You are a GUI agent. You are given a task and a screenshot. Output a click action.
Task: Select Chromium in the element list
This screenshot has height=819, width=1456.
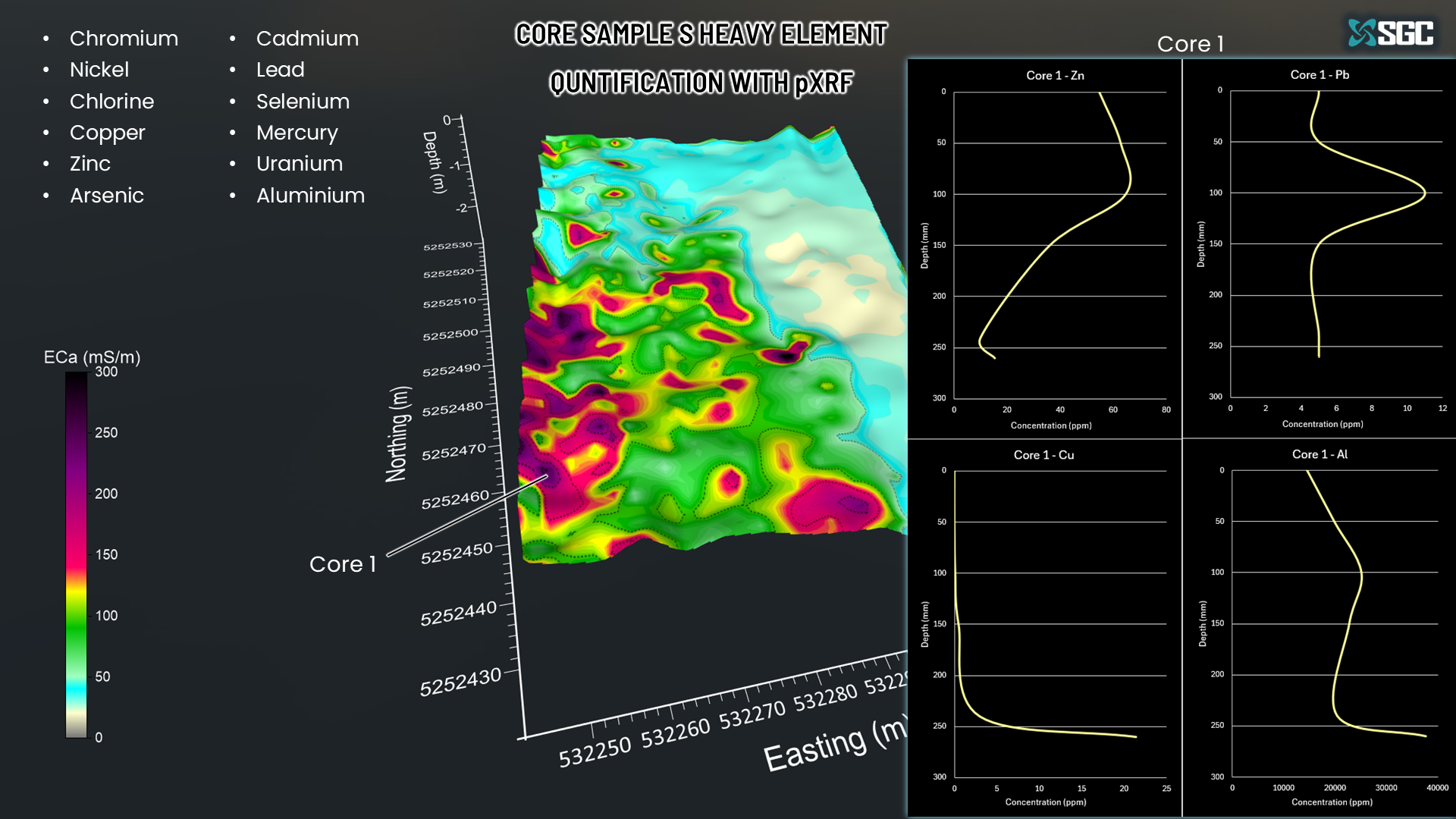pos(124,39)
